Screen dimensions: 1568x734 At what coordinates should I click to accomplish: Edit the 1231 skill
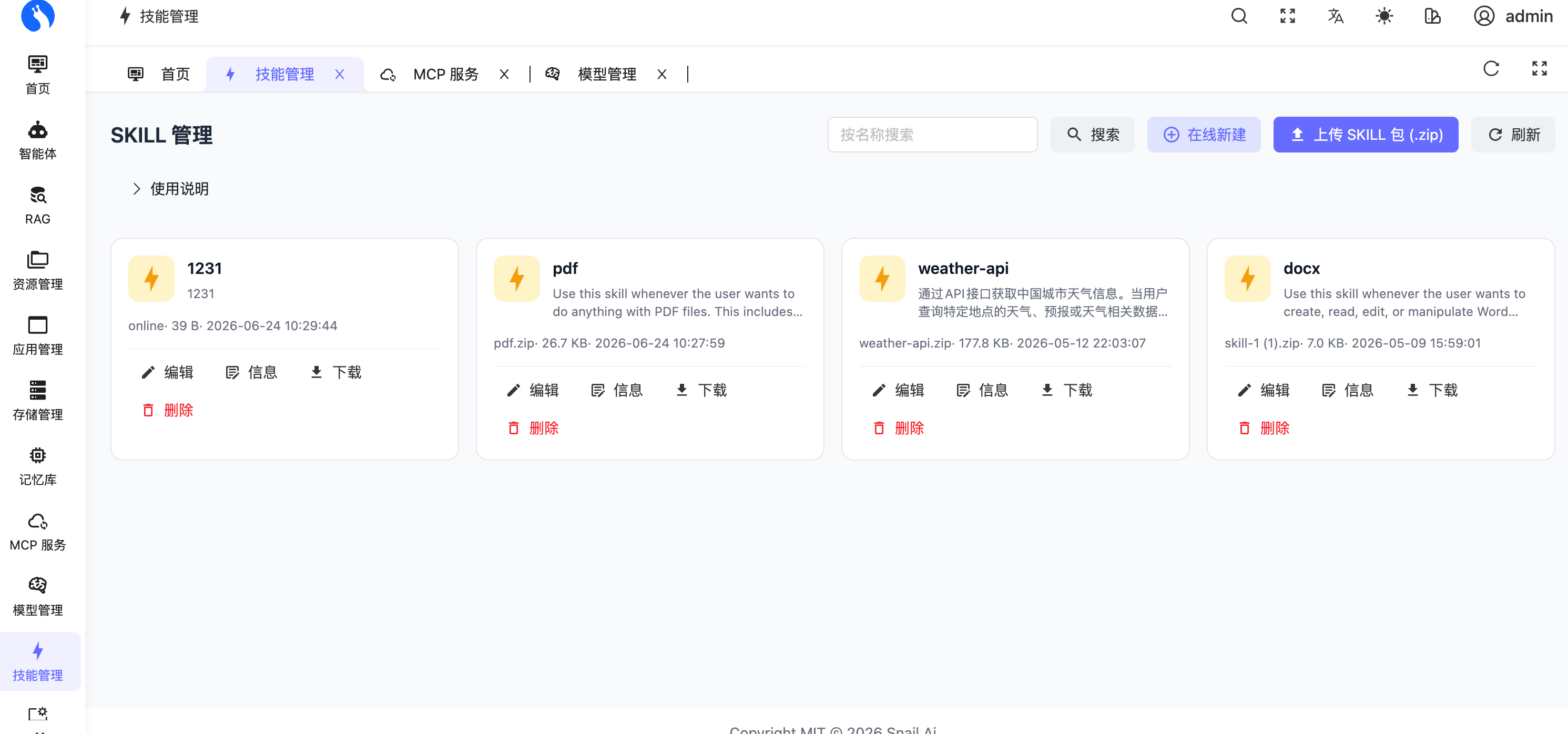point(167,372)
